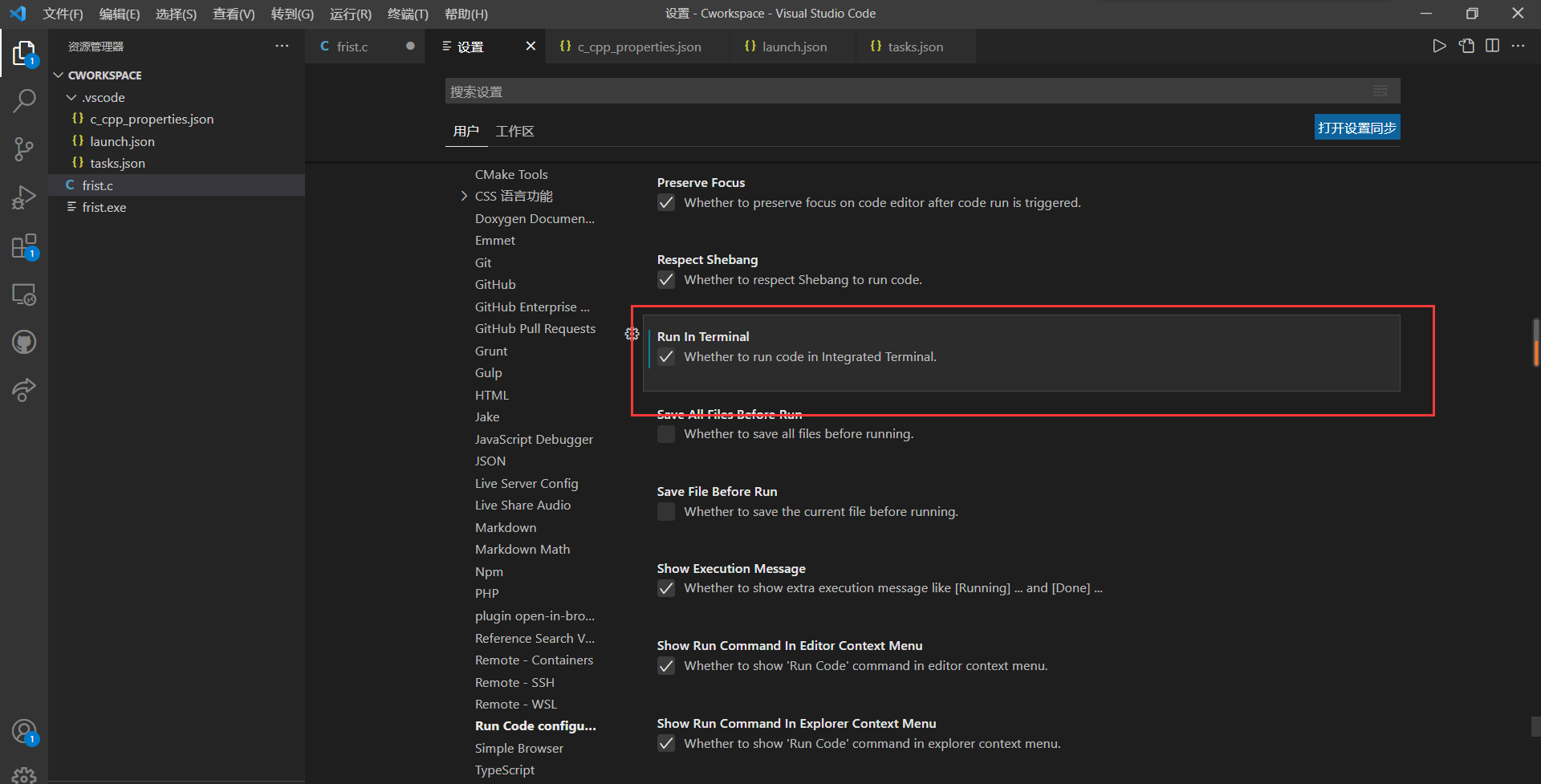This screenshot has width=1541, height=784.
Task: Open the Extensions view icon
Action: tap(24, 246)
